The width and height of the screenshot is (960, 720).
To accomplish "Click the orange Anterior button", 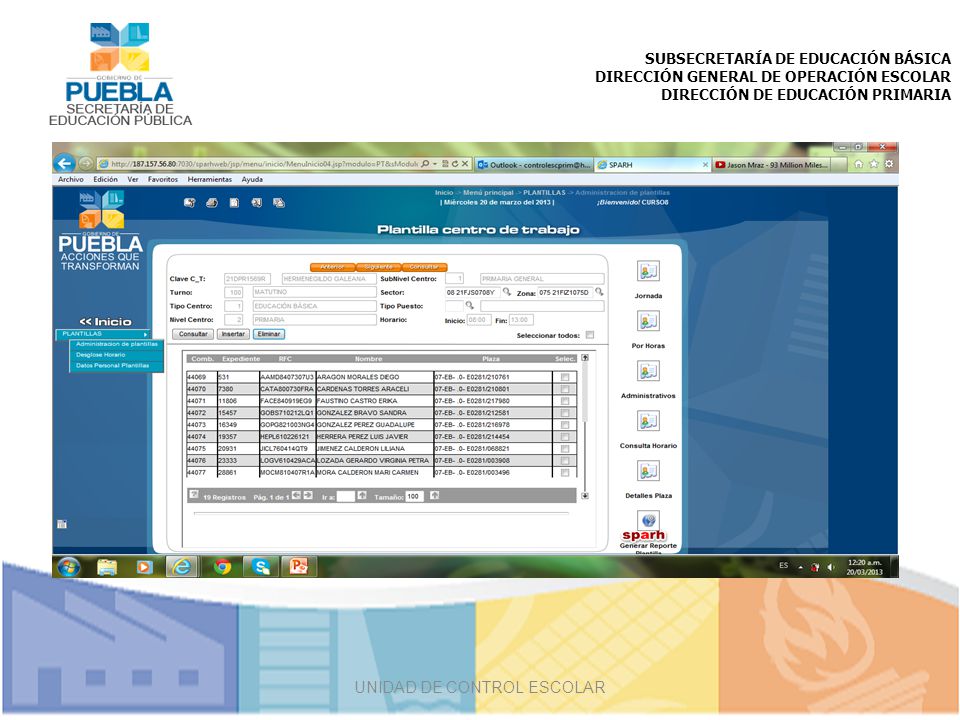I will click(332, 267).
